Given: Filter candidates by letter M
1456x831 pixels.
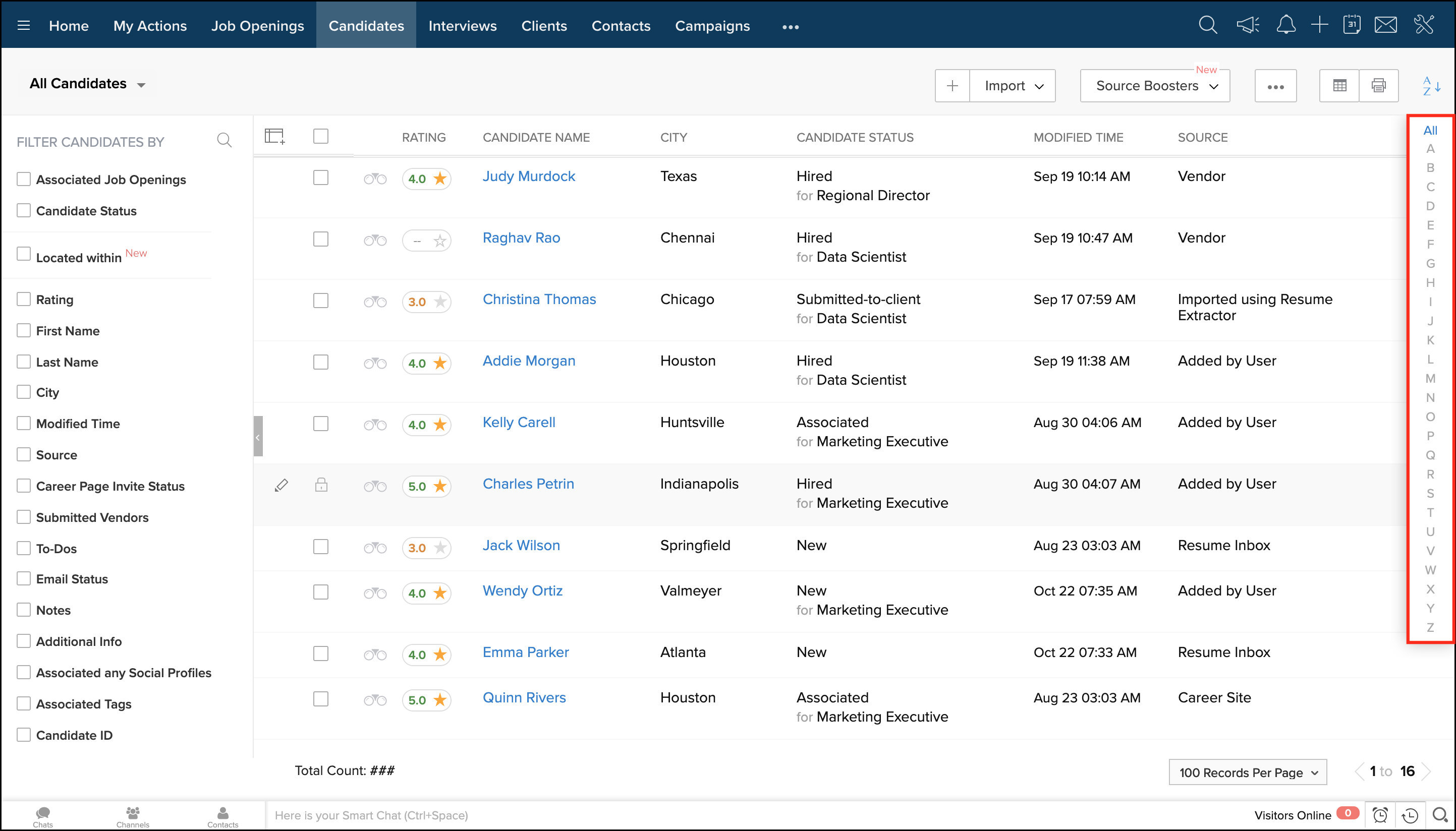Looking at the screenshot, I should 1430,378.
